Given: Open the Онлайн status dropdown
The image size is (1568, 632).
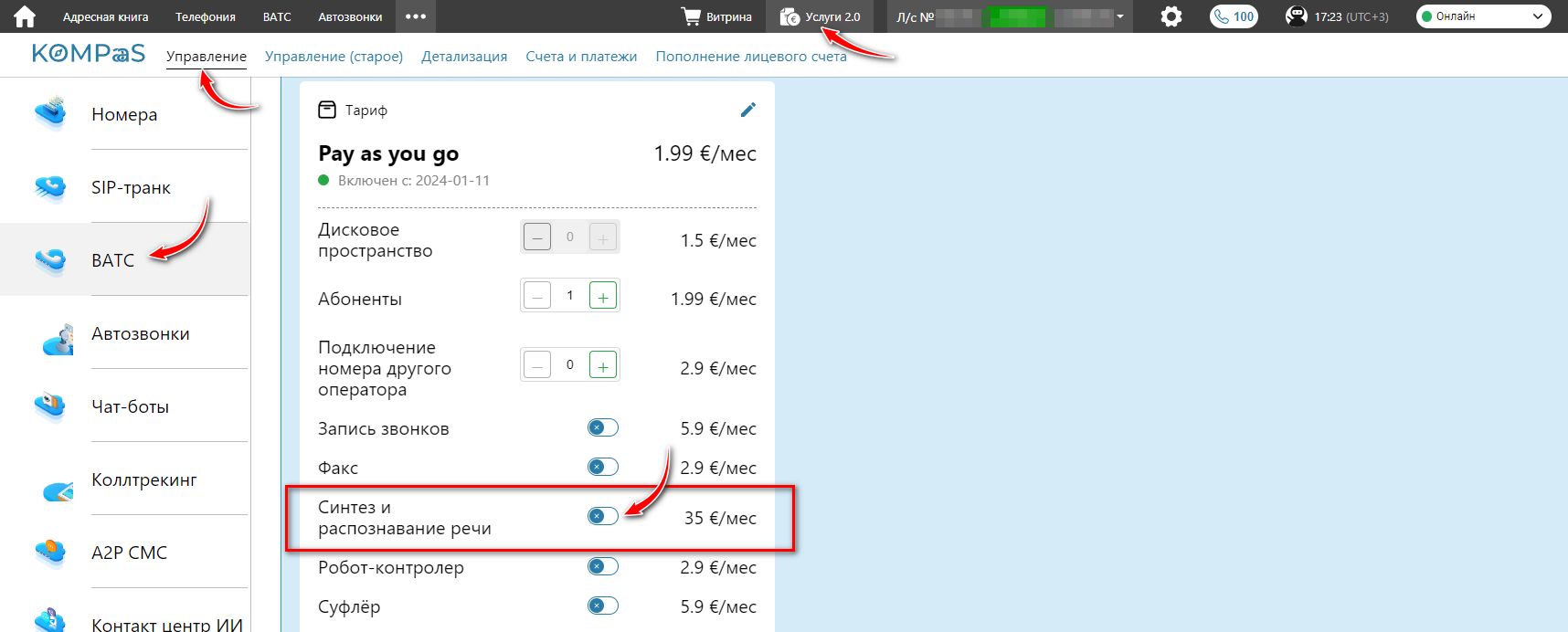Looking at the screenshot, I should [x=1483, y=16].
